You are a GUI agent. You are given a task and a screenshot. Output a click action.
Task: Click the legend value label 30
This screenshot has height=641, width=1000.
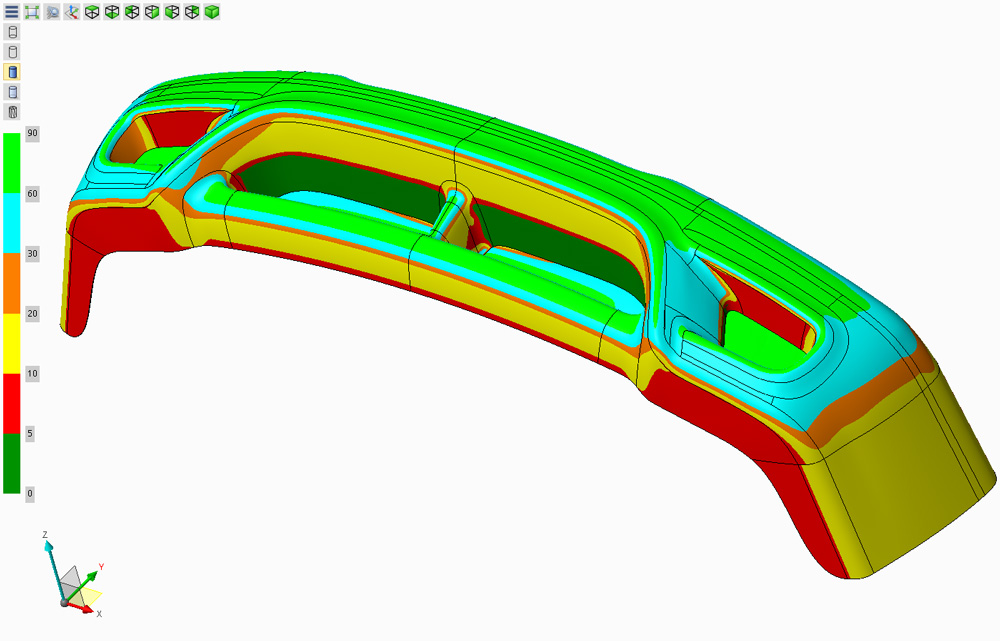point(32,253)
